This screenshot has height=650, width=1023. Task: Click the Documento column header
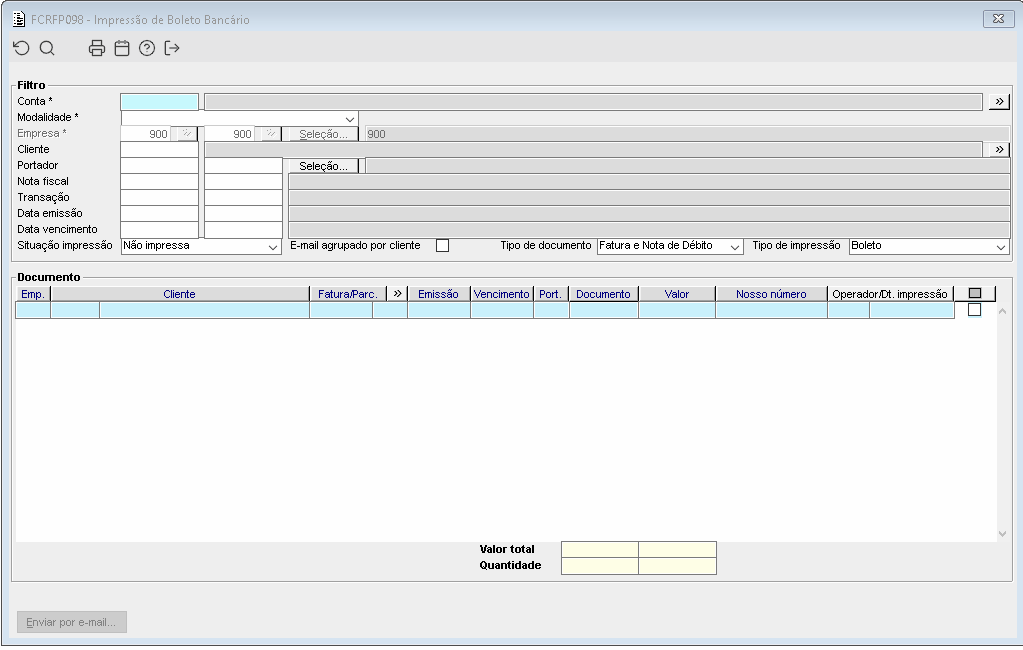tap(603, 294)
